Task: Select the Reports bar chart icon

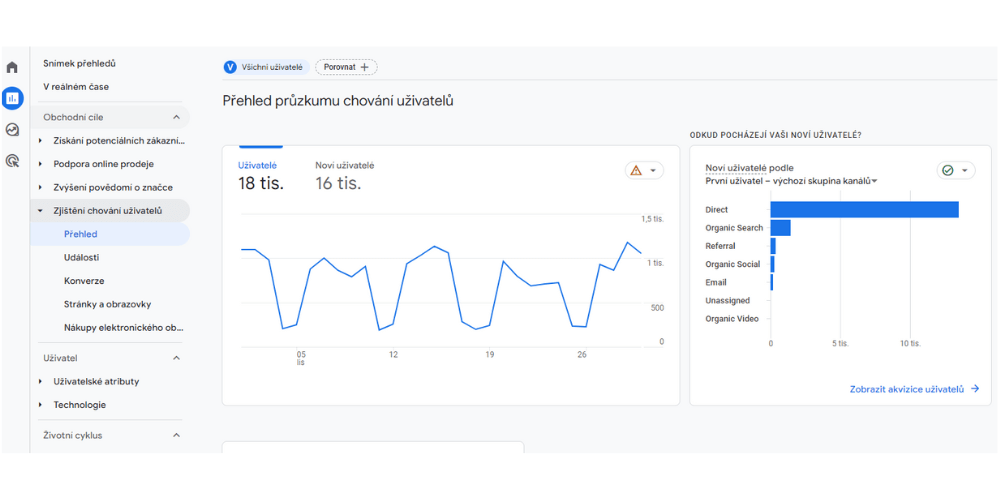Action: click(12, 98)
